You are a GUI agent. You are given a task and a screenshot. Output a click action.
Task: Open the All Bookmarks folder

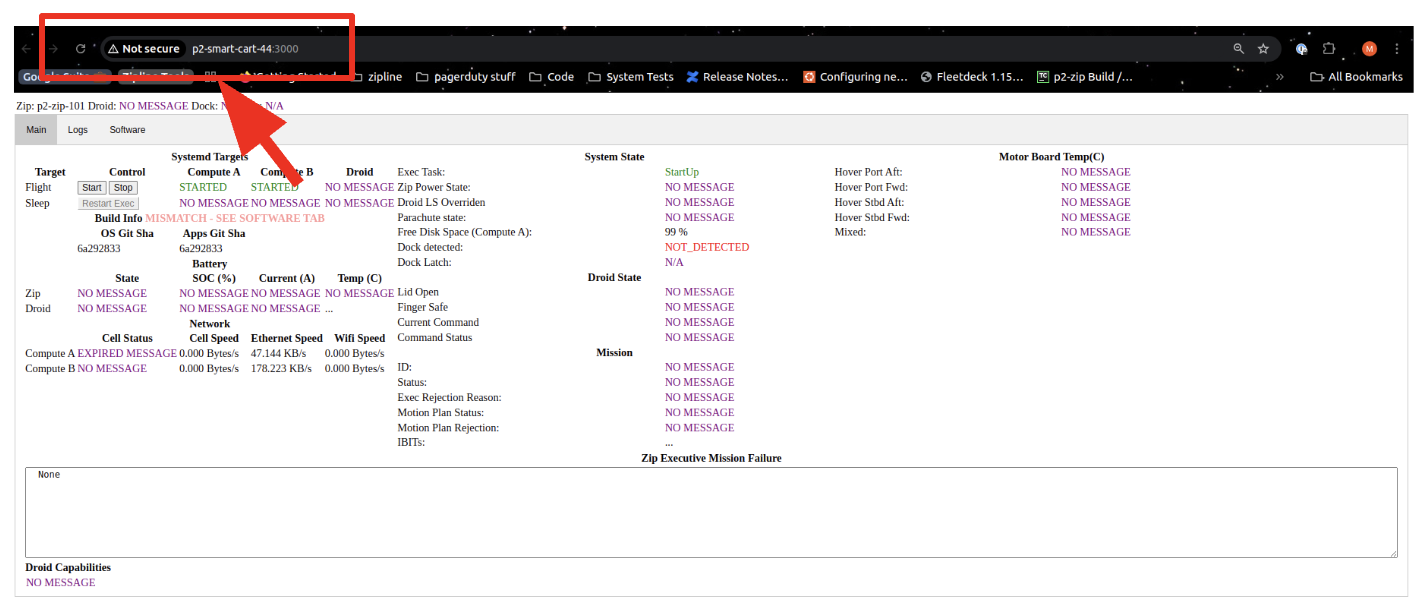coord(1357,76)
